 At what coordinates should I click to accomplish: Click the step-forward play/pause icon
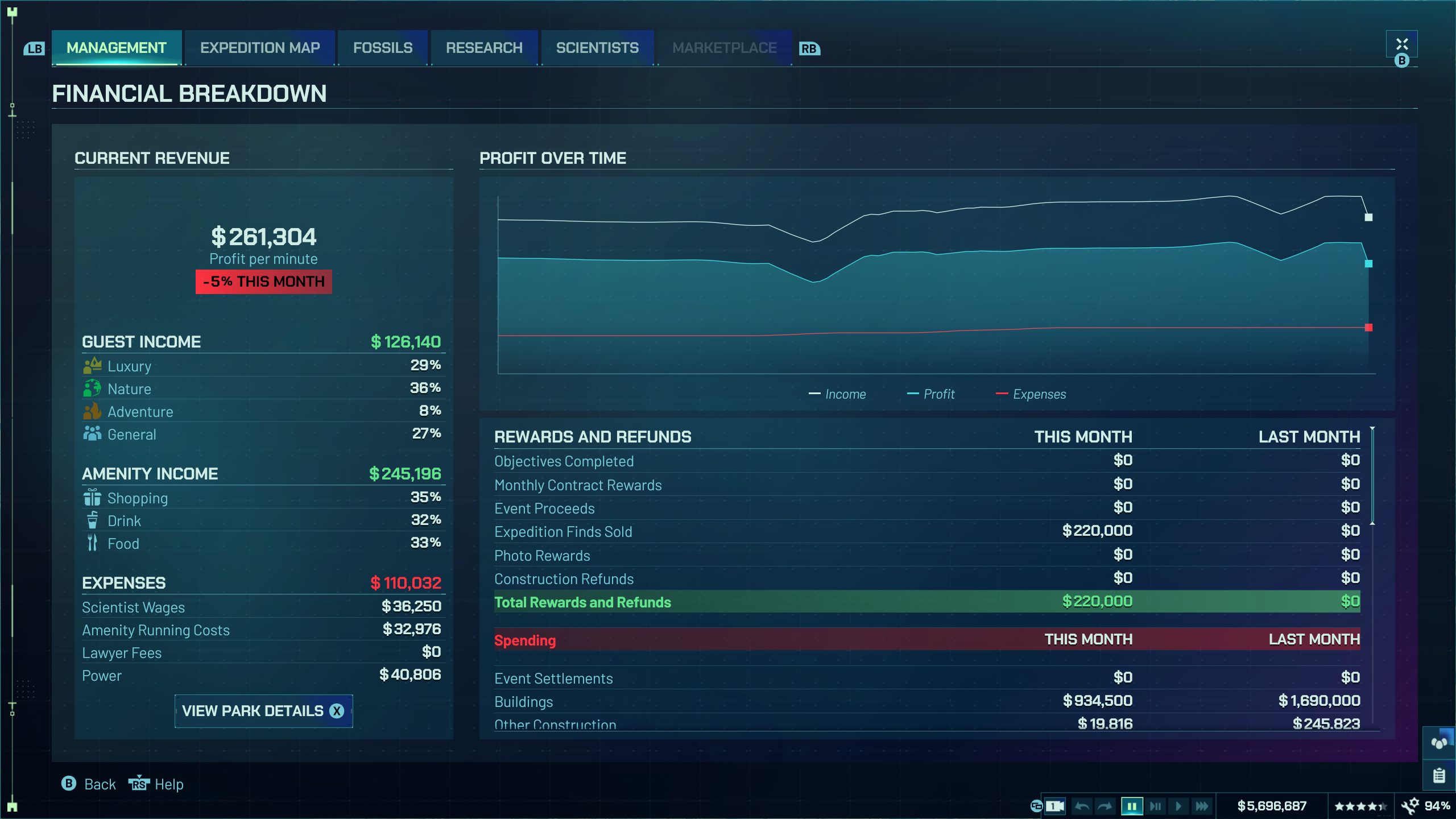coord(1155,806)
